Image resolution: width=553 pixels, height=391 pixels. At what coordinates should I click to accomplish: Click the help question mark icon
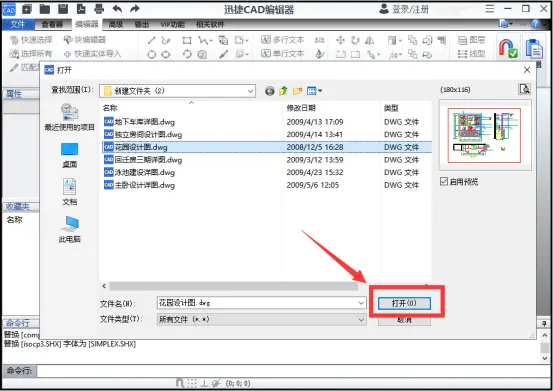tap(535, 24)
